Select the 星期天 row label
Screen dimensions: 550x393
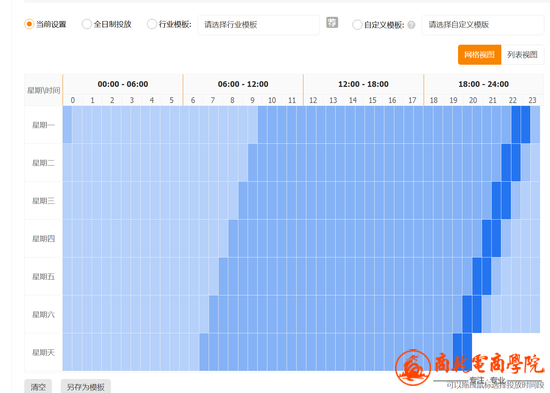[x=43, y=352]
